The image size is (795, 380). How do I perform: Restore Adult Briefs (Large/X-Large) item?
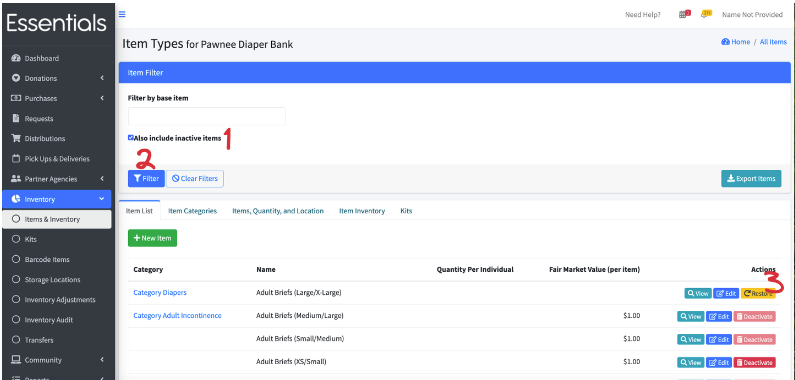pos(758,293)
